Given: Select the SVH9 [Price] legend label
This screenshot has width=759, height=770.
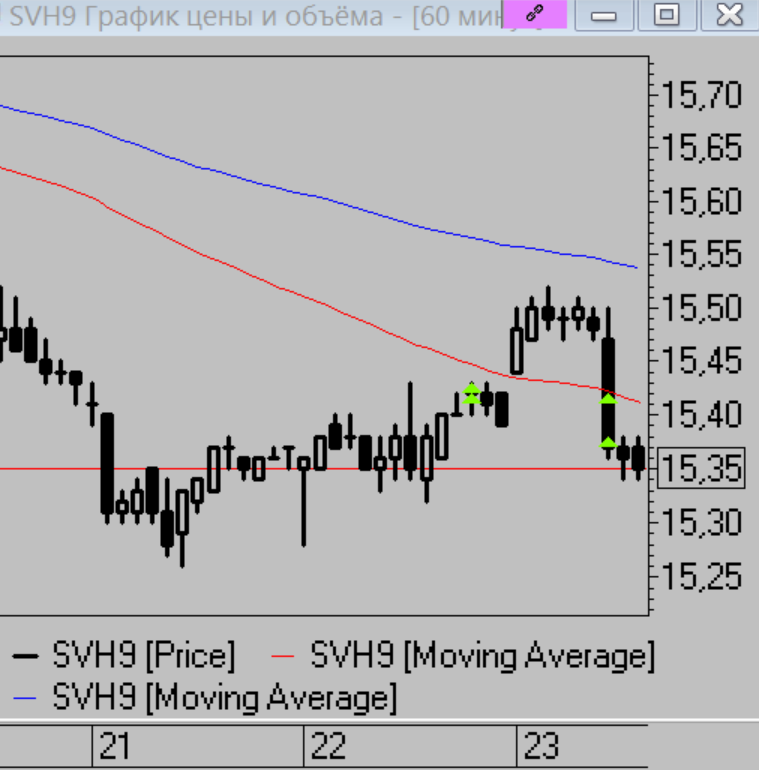Looking at the screenshot, I should click(144, 657).
